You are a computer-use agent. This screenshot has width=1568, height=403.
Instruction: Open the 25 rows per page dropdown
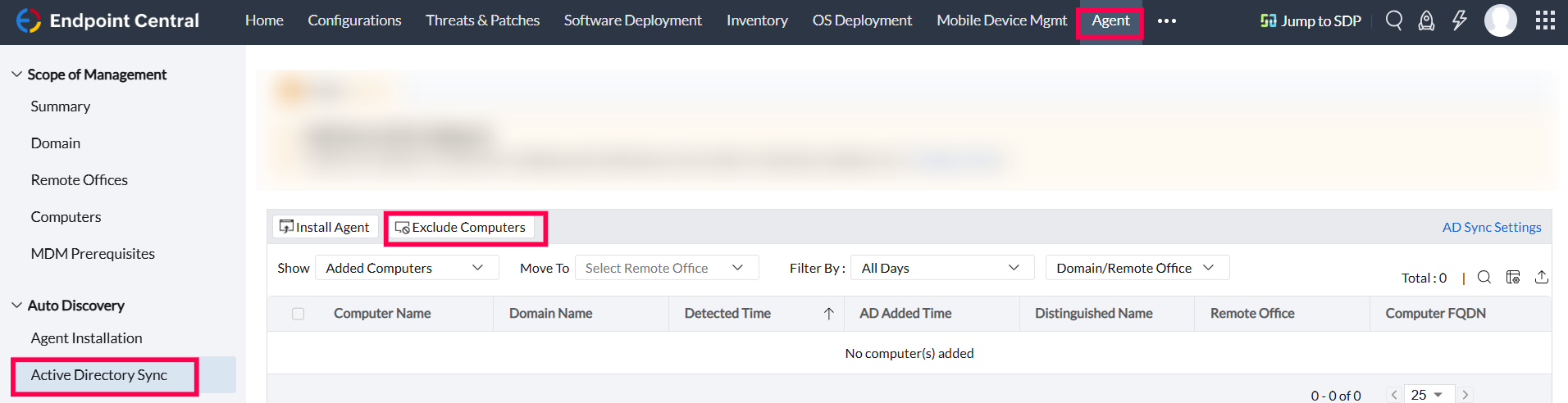(x=1429, y=395)
